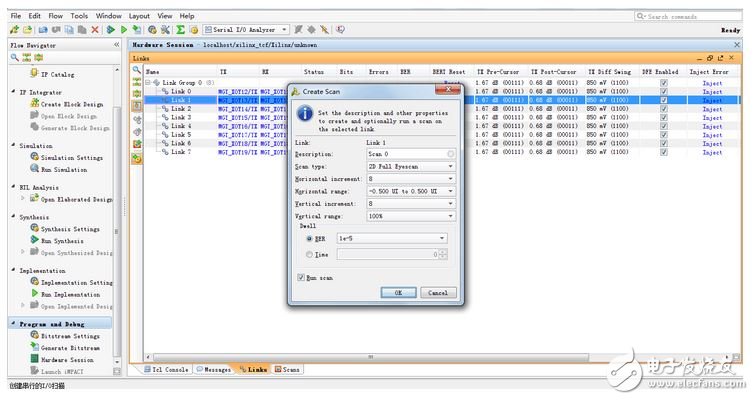Select the BER dwell radio button
The width and height of the screenshot is (754, 400).
point(310,239)
